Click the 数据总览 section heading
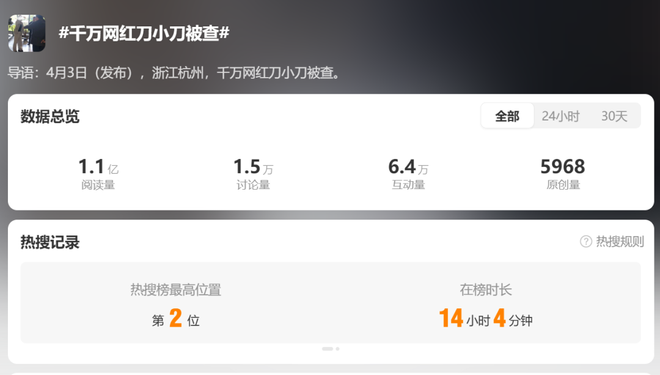This screenshot has width=660, height=375. point(50,116)
